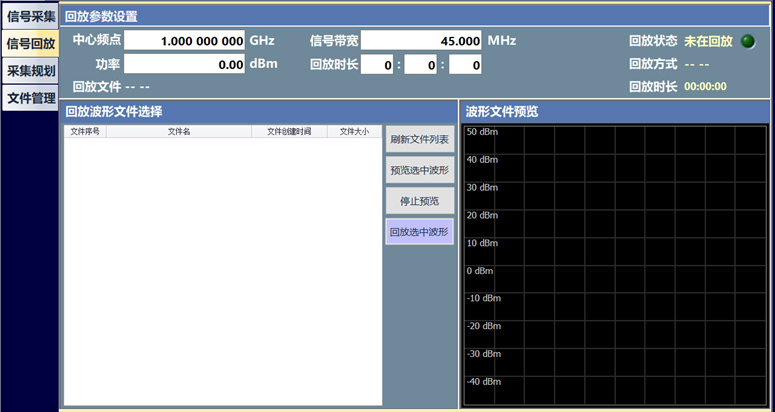Click the 未在回放 status text
Screen dimensions: 775x412
pos(708,41)
